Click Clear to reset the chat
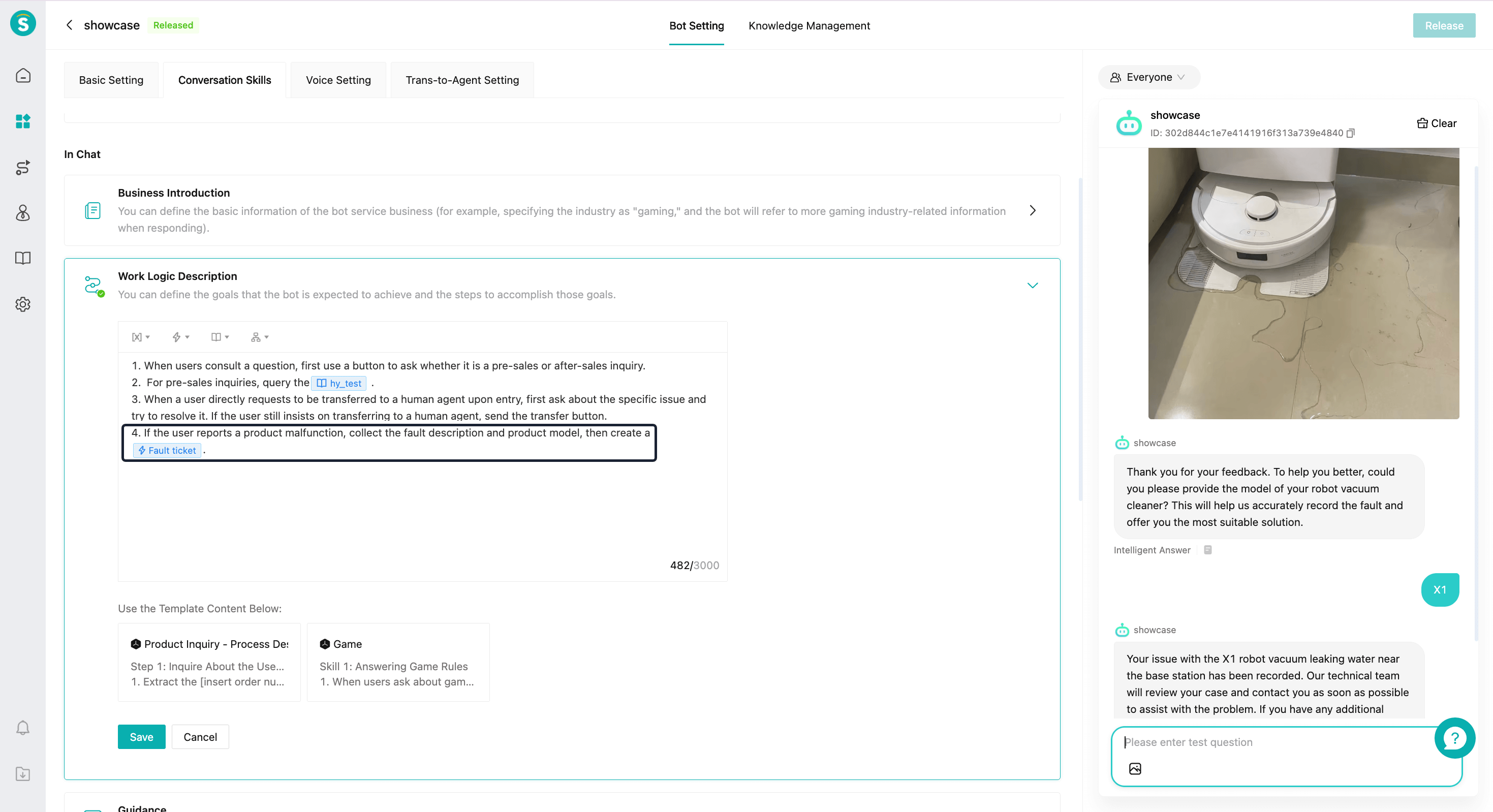This screenshot has height=812, width=1493. [1436, 123]
